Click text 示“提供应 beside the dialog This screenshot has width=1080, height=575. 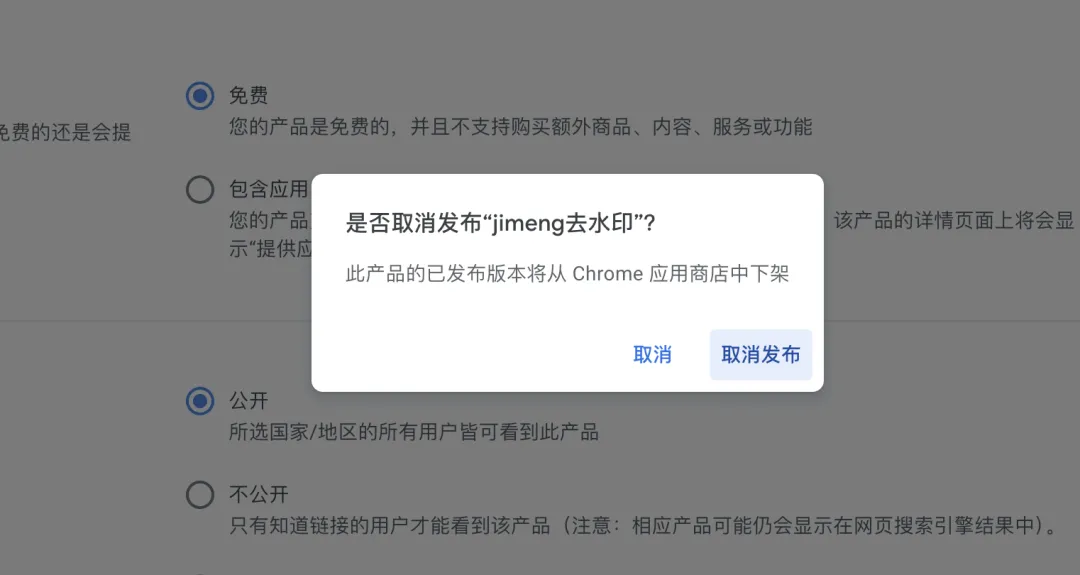(x=270, y=249)
